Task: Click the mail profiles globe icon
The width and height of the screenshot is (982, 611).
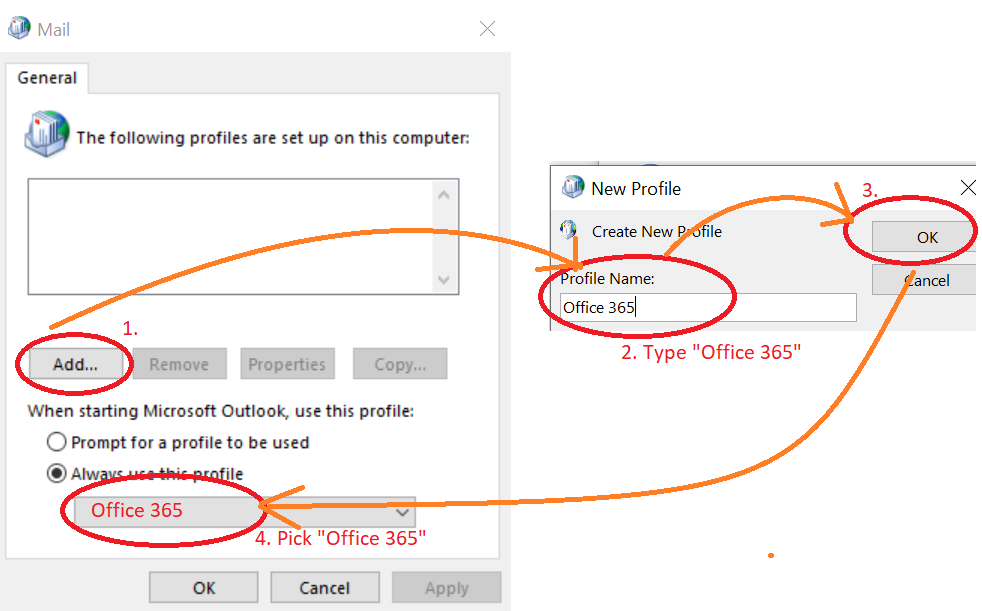Action: [47, 133]
